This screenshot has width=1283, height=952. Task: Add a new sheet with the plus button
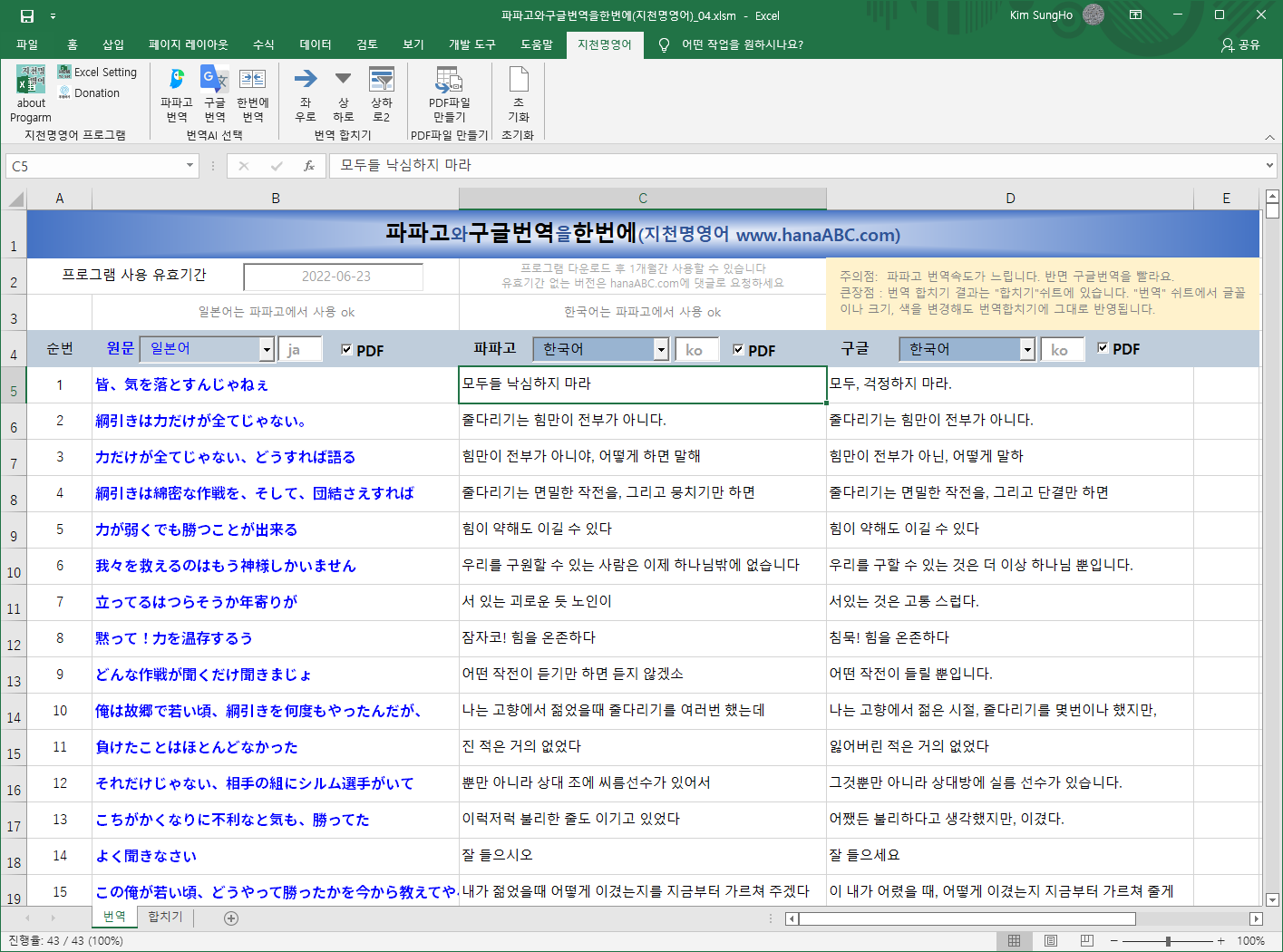coord(231,918)
